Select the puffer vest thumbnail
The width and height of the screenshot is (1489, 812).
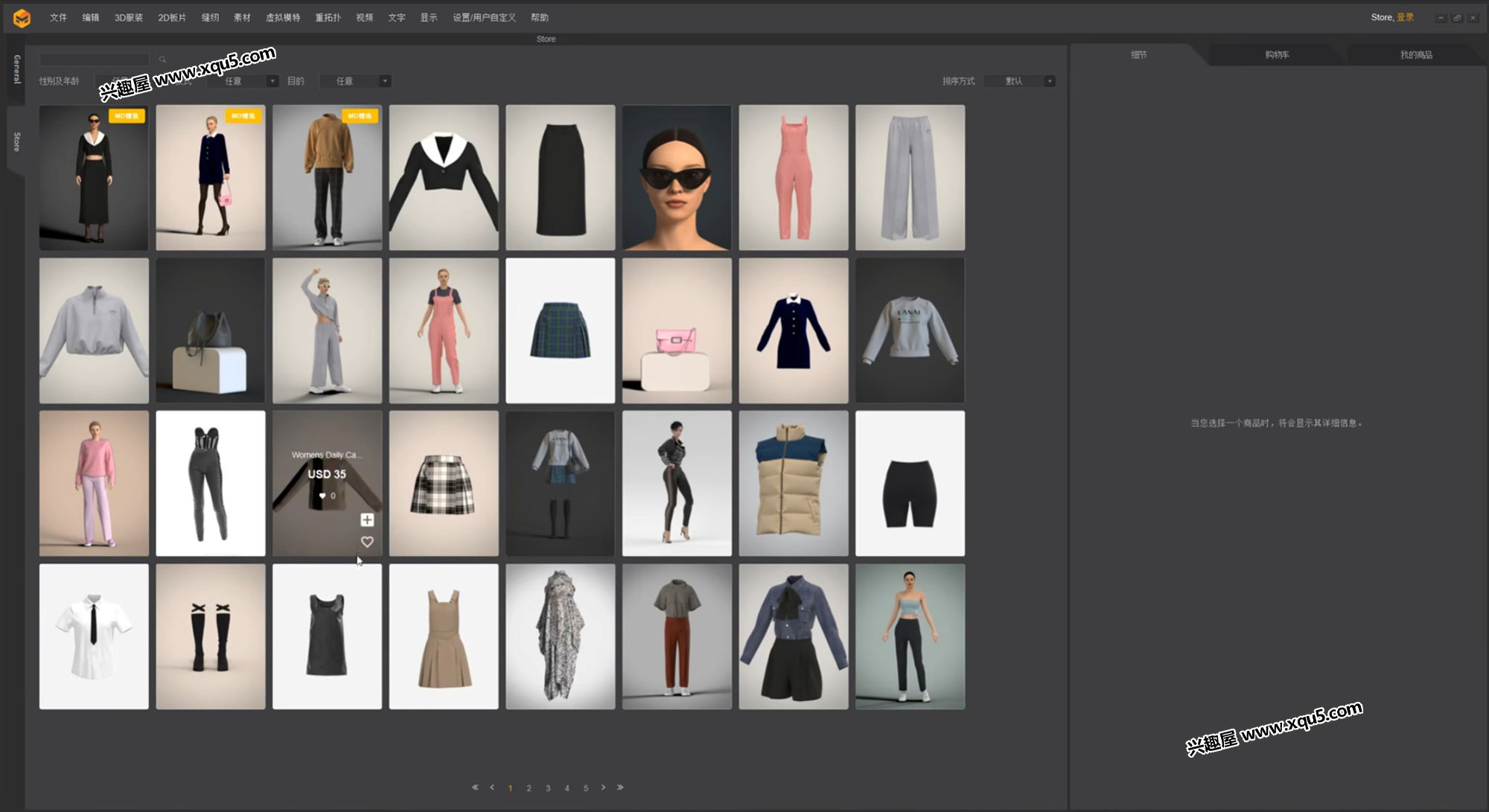[x=793, y=483]
